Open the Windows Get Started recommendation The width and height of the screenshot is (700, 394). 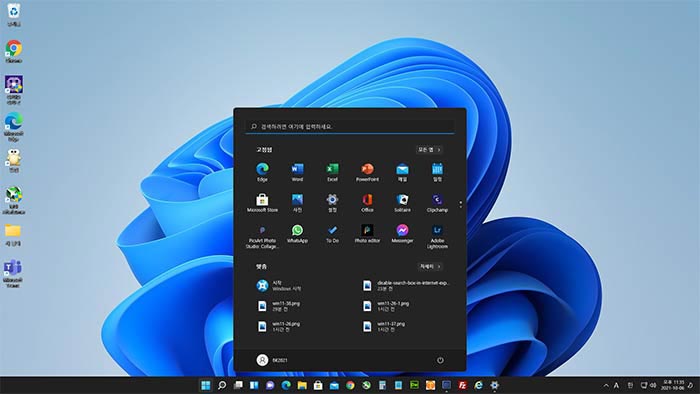[x=279, y=286]
